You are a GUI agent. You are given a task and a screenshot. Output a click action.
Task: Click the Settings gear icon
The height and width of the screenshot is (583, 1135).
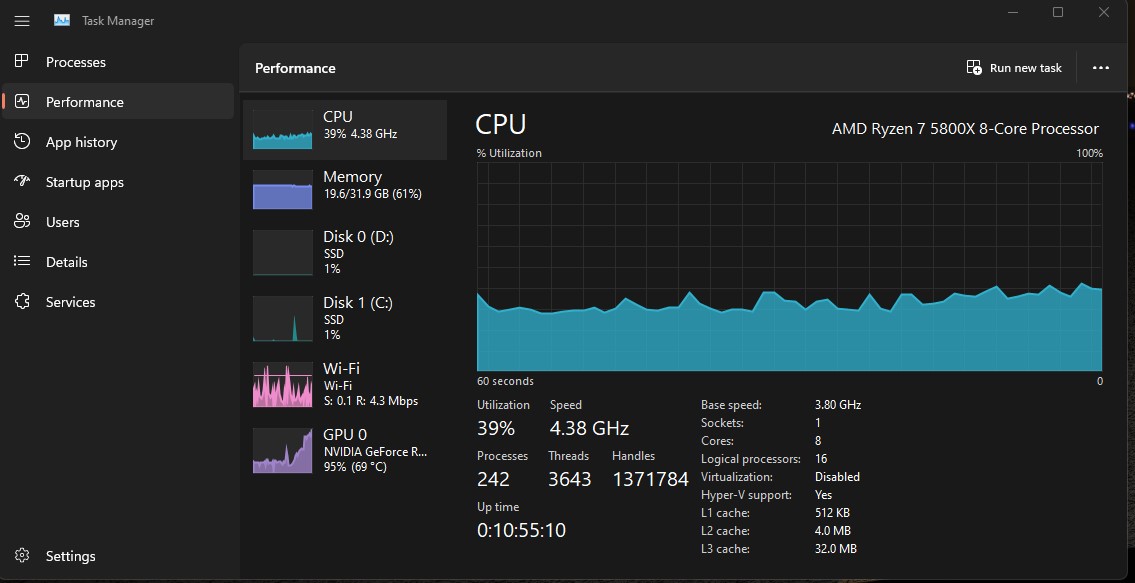click(22, 555)
